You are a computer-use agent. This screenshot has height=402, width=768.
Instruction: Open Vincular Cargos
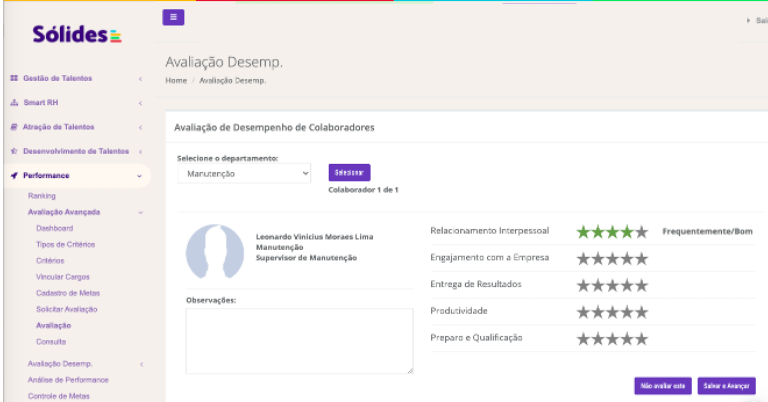[x=63, y=277]
